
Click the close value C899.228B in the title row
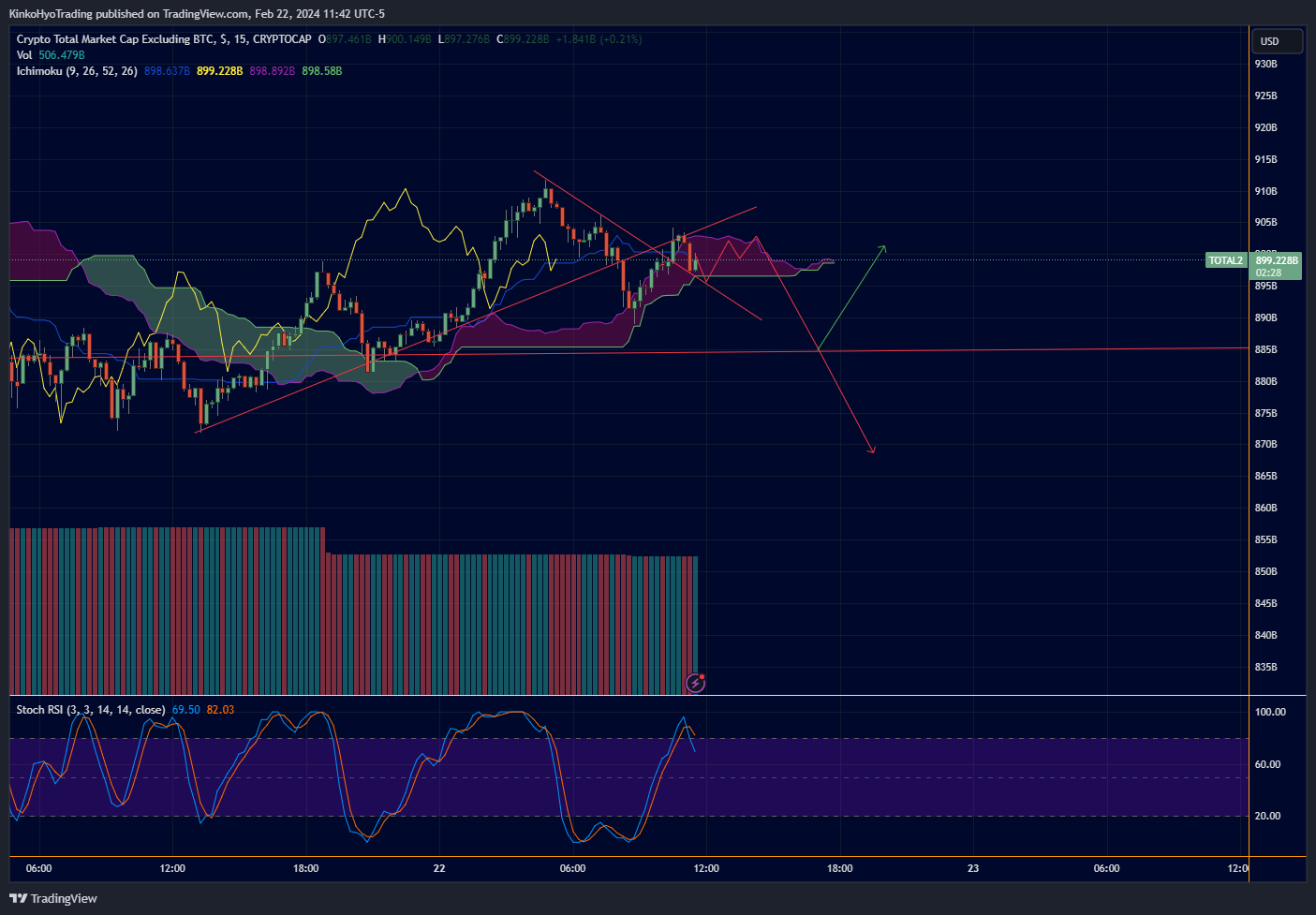coord(523,39)
